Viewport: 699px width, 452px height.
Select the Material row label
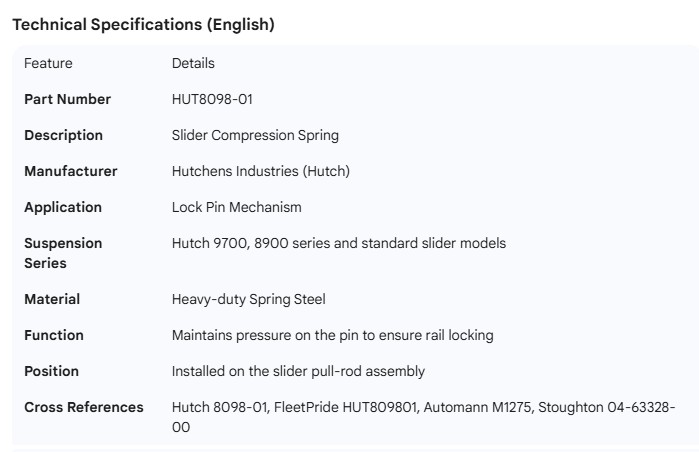pos(52,299)
